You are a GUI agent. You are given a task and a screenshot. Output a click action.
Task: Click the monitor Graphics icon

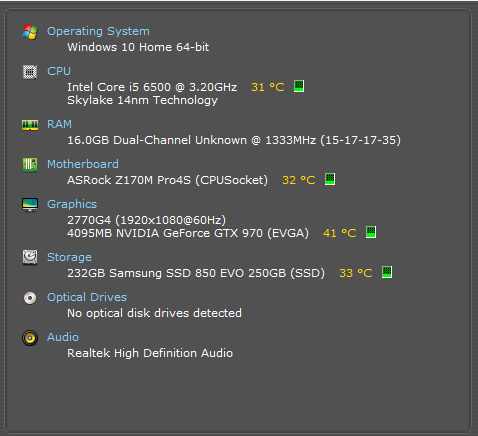(x=30, y=205)
